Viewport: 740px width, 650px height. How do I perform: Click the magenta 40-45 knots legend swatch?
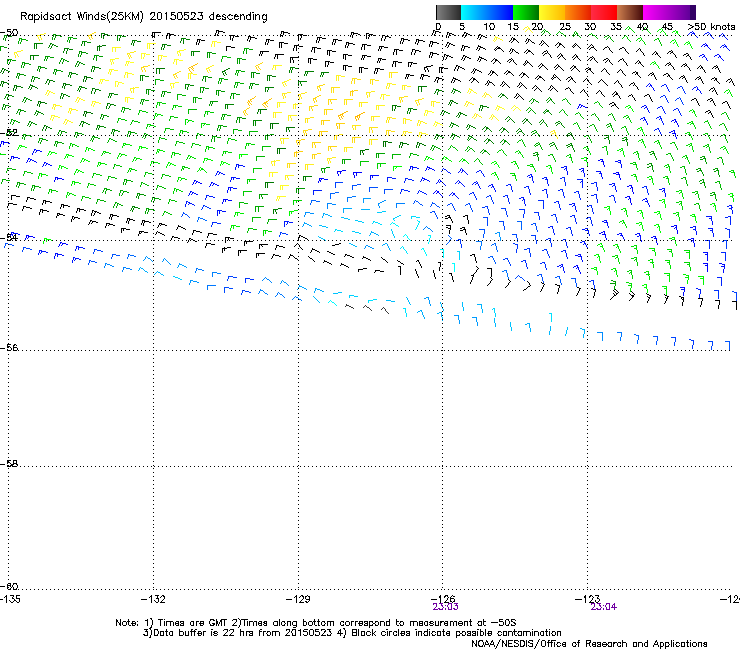(x=656, y=12)
